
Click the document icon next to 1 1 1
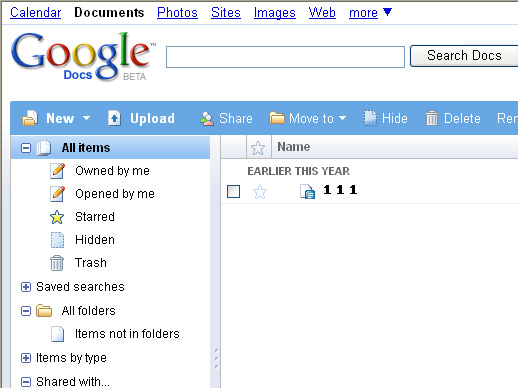pyautogui.click(x=307, y=192)
